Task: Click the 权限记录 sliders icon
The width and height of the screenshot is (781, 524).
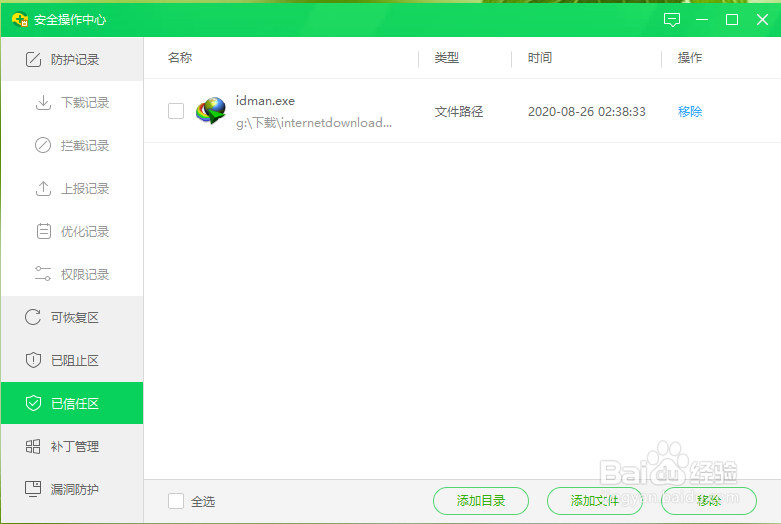Action: coord(43,274)
